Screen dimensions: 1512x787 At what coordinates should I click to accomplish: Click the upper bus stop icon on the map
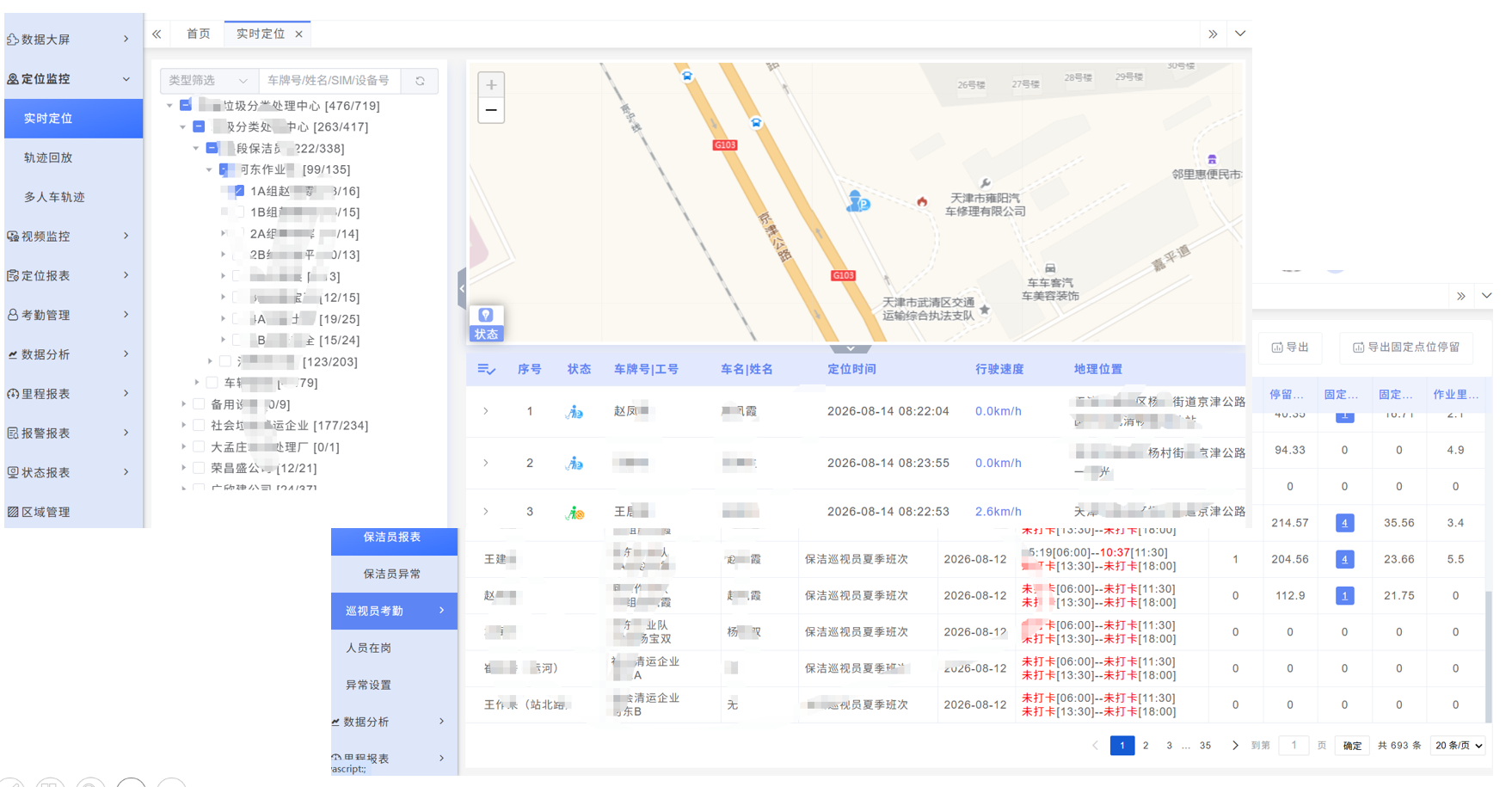[x=687, y=76]
